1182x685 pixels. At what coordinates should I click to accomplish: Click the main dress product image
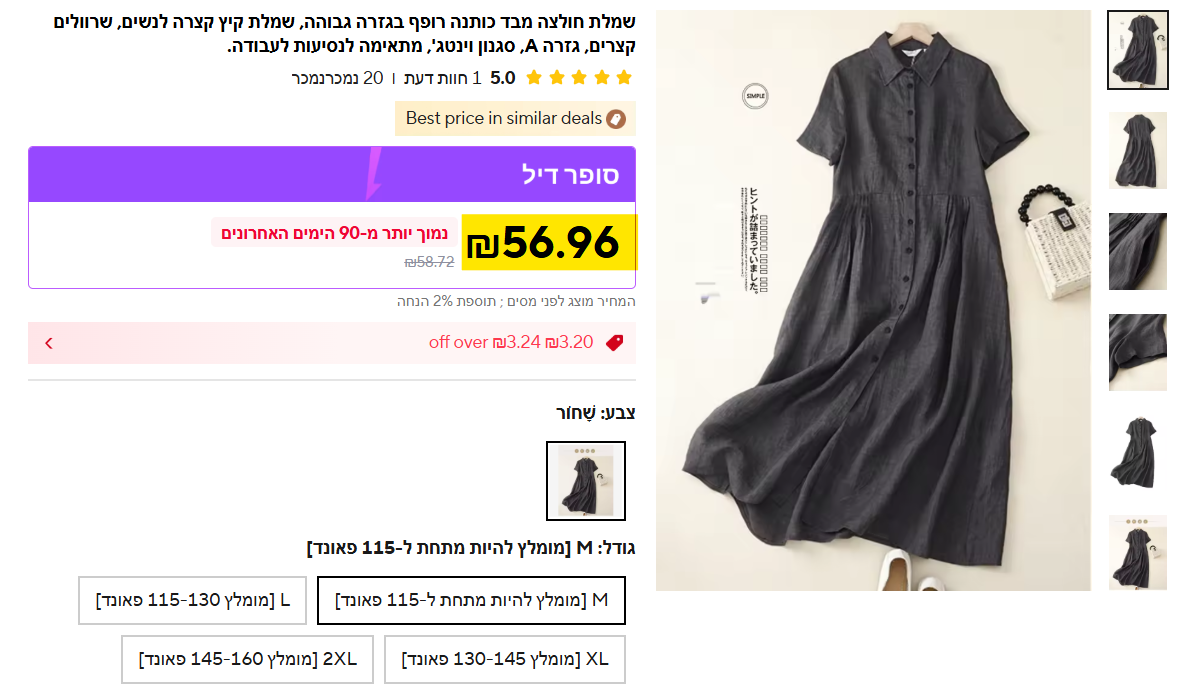(x=873, y=300)
